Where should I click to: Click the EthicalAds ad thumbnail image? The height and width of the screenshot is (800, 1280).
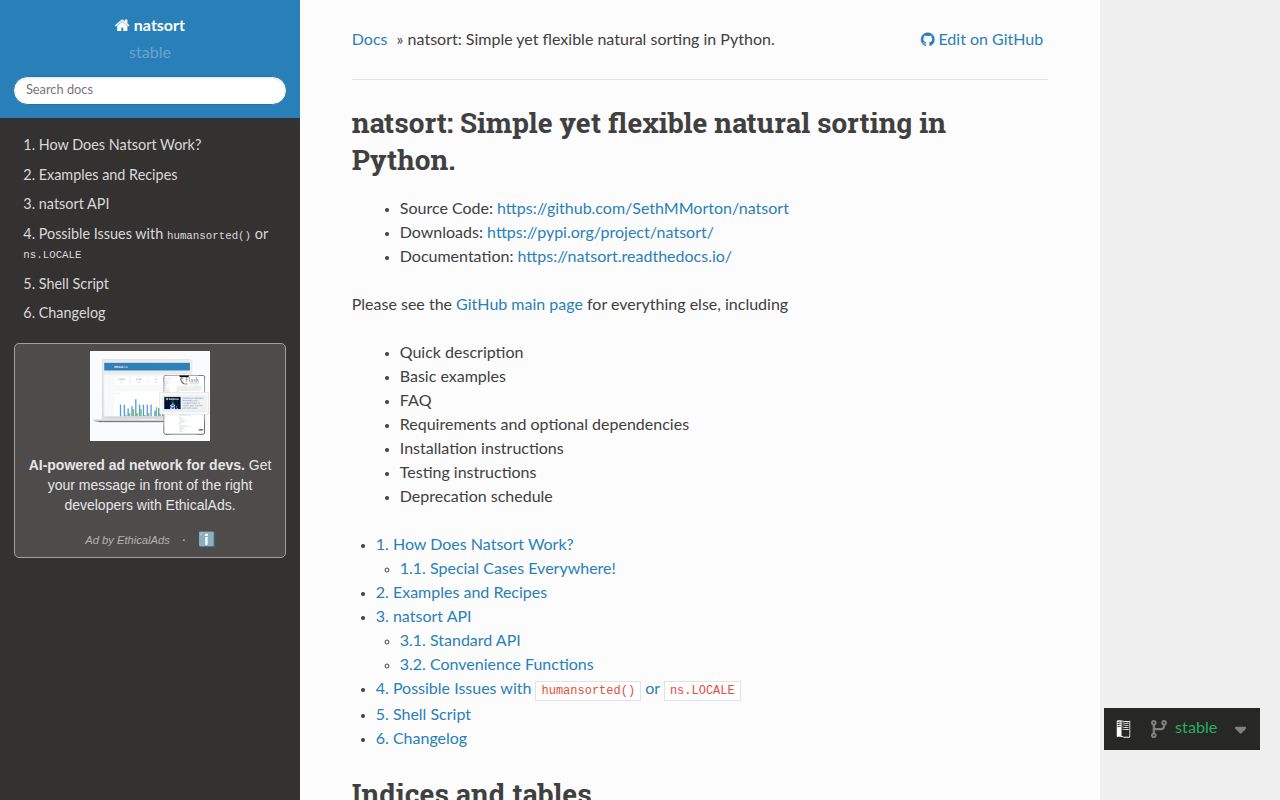pyautogui.click(x=150, y=396)
